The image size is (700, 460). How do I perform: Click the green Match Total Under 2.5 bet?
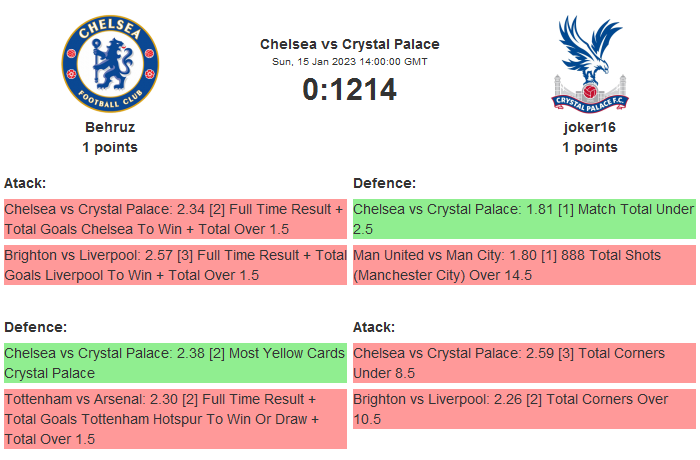coord(523,219)
